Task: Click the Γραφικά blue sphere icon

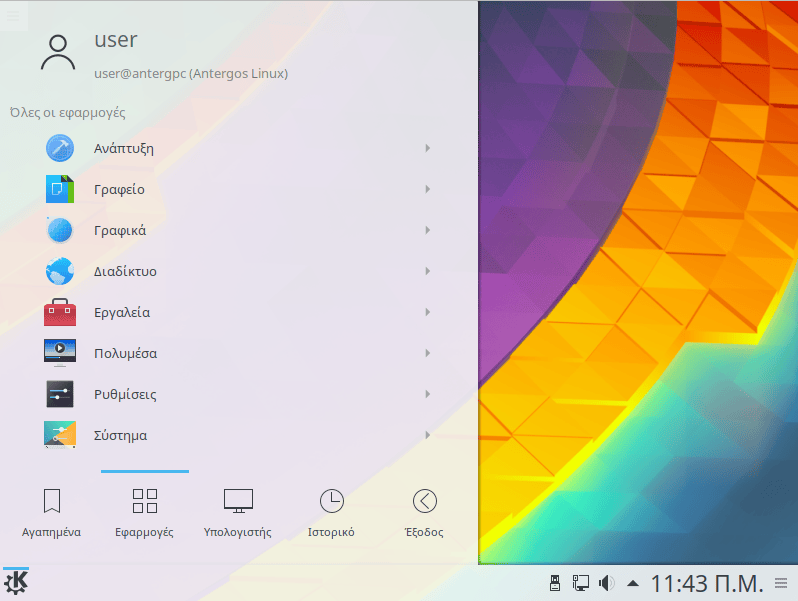Action: point(60,230)
